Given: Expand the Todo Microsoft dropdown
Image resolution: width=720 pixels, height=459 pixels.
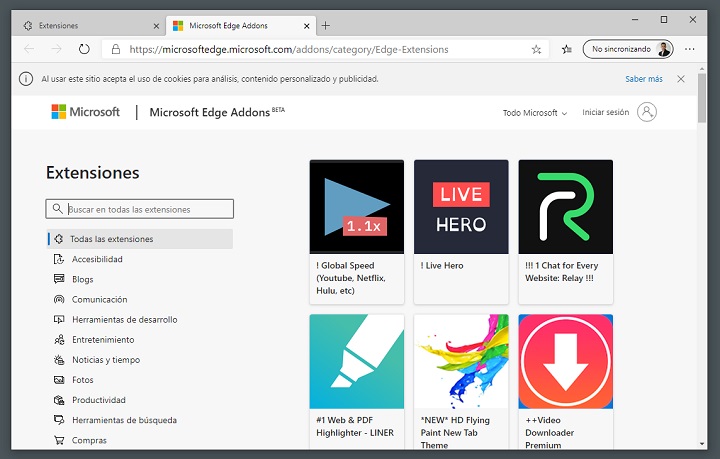Looking at the screenshot, I should pos(535,113).
